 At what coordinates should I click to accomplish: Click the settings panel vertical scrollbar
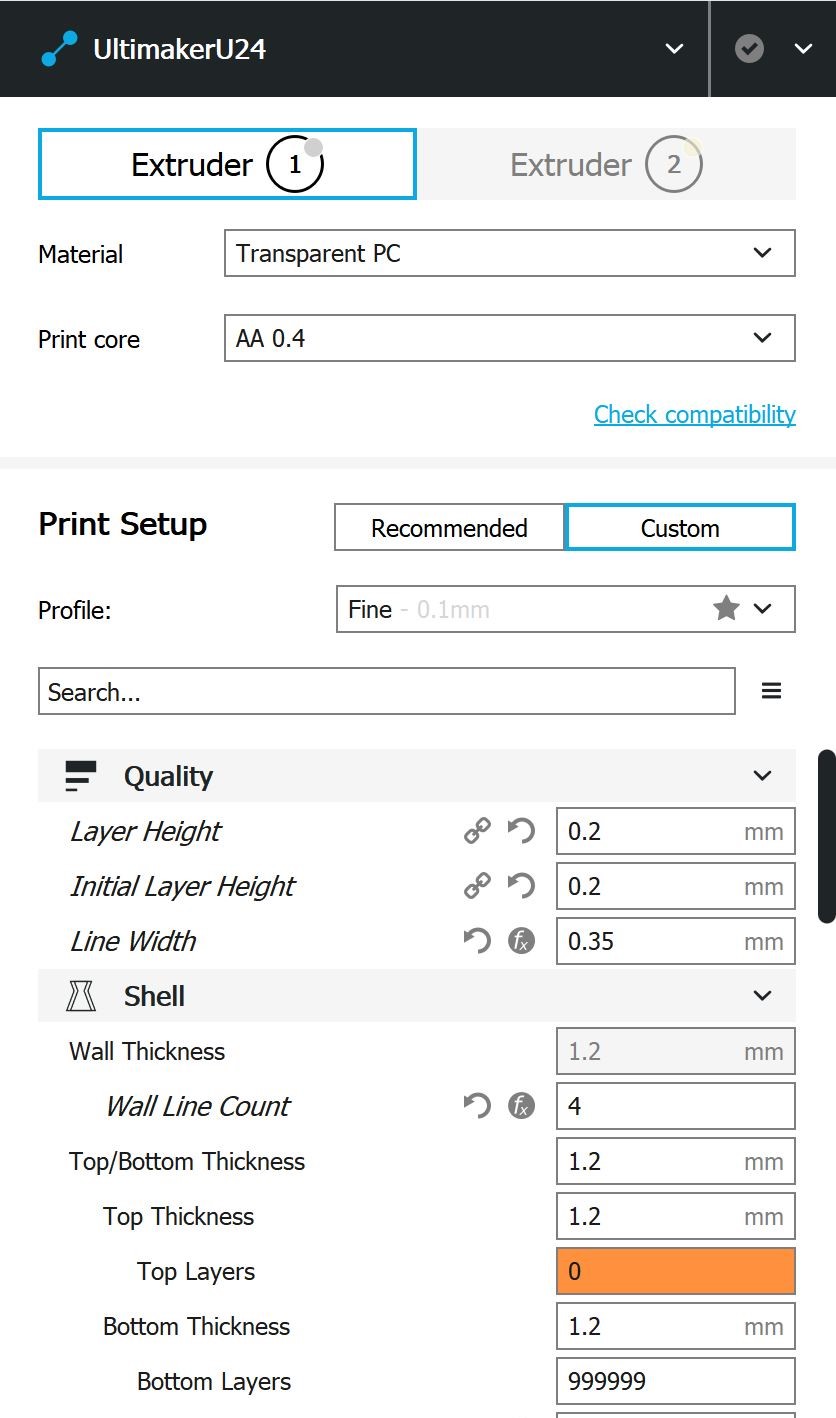pyautogui.click(x=826, y=836)
